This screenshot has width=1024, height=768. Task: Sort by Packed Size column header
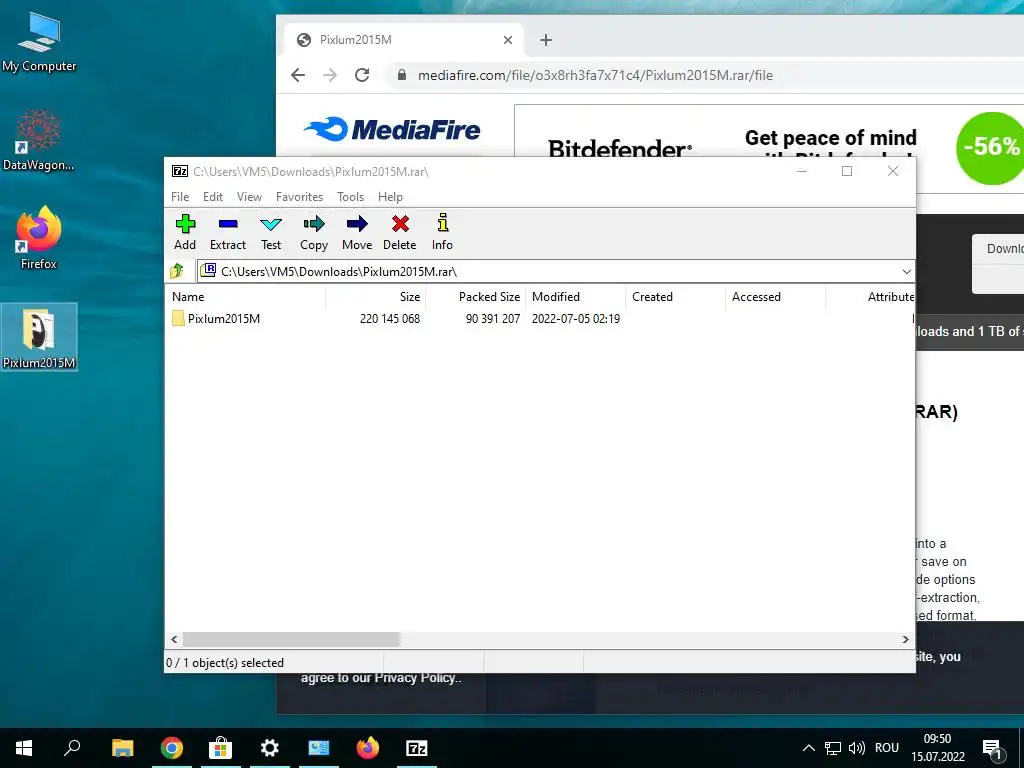point(475,296)
